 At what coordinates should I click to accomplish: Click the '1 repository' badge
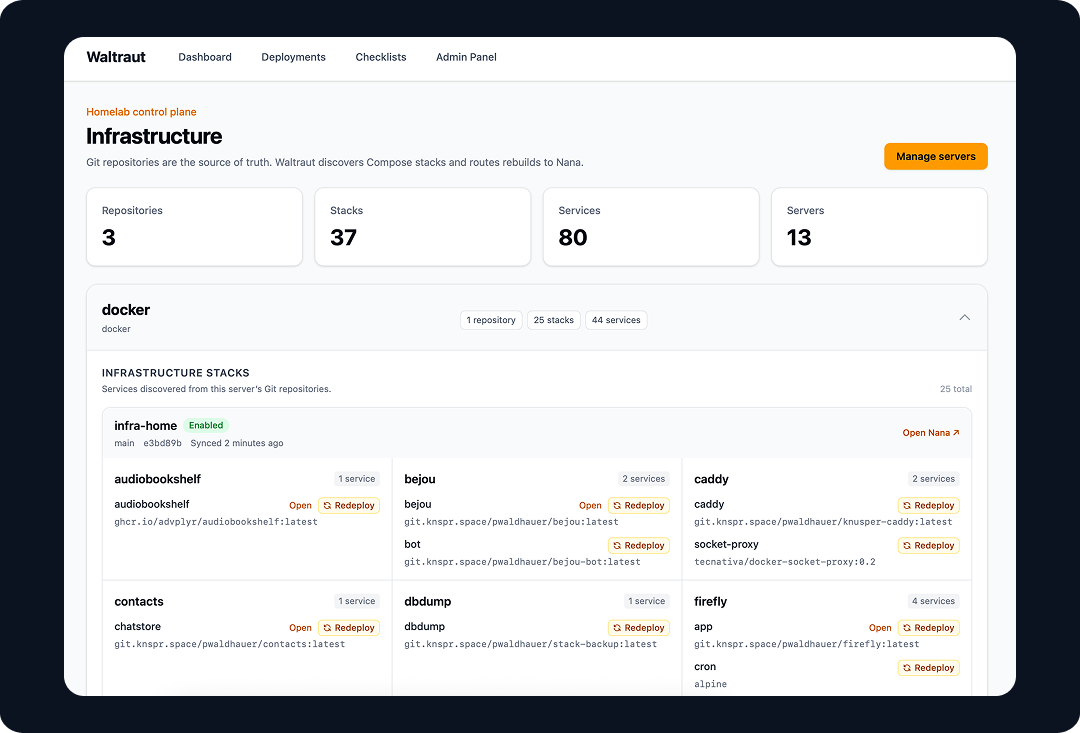(x=491, y=320)
